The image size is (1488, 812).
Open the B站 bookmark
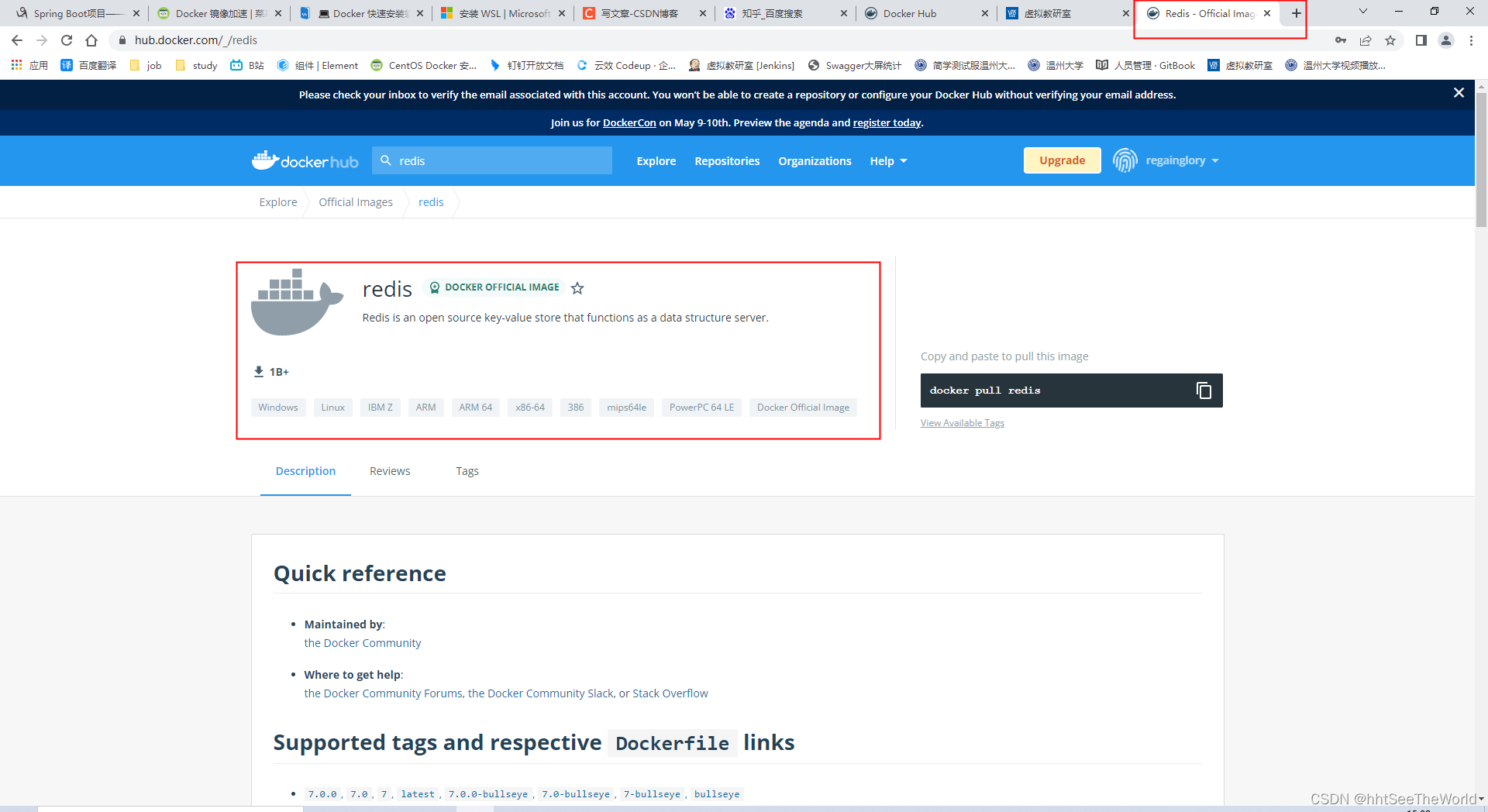(x=247, y=65)
